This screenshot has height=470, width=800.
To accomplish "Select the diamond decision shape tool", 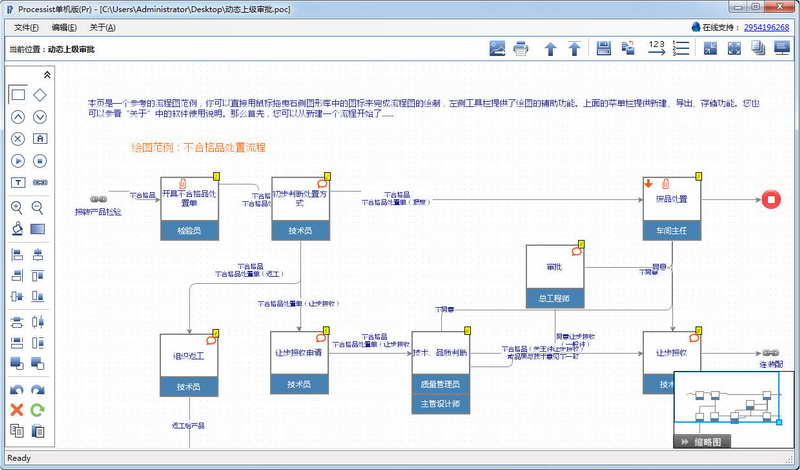I will click(39, 94).
